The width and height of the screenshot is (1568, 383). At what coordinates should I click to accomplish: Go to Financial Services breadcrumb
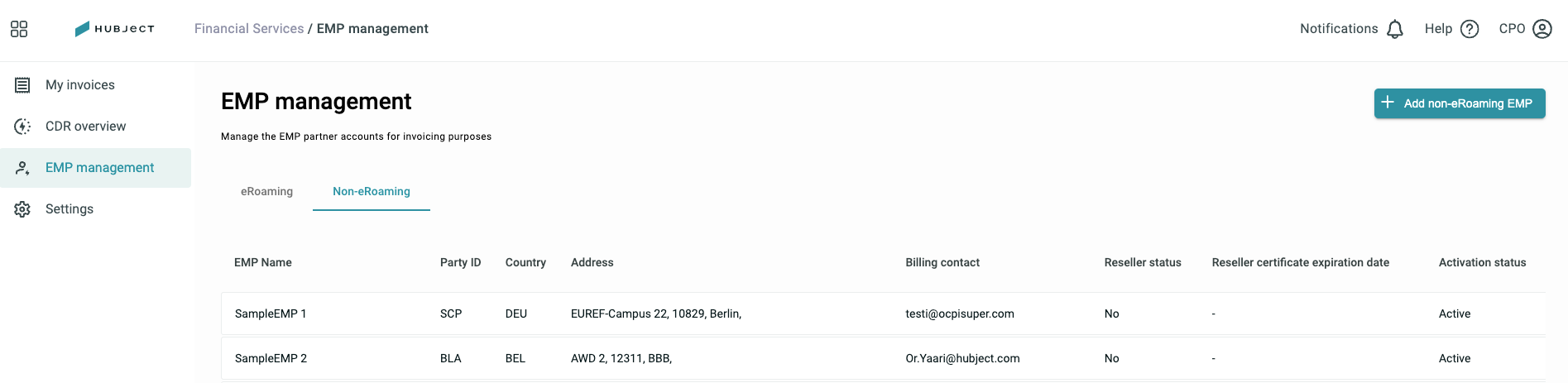(x=249, y=29)
